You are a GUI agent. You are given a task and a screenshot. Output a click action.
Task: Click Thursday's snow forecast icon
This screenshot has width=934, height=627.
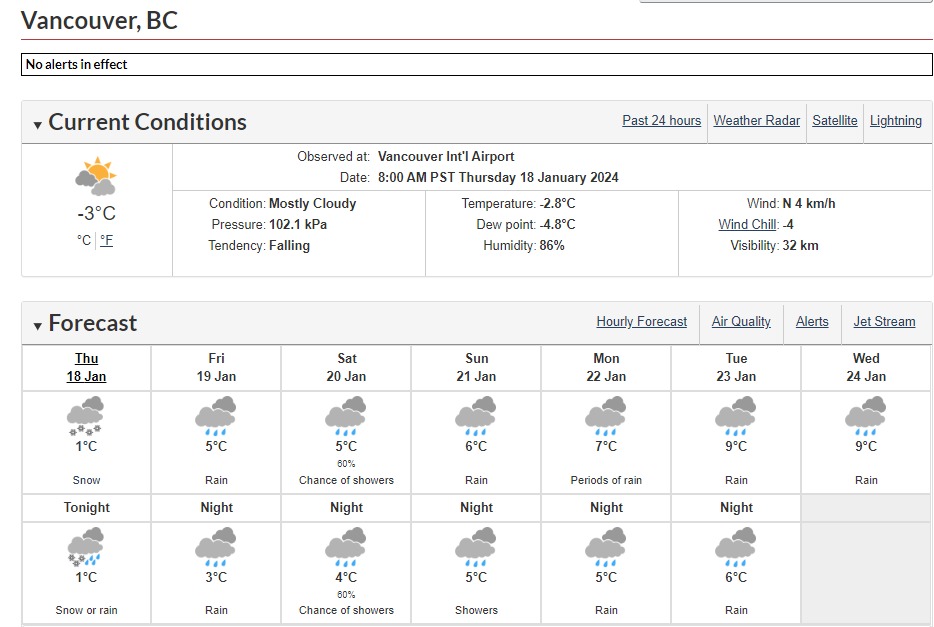86,416
